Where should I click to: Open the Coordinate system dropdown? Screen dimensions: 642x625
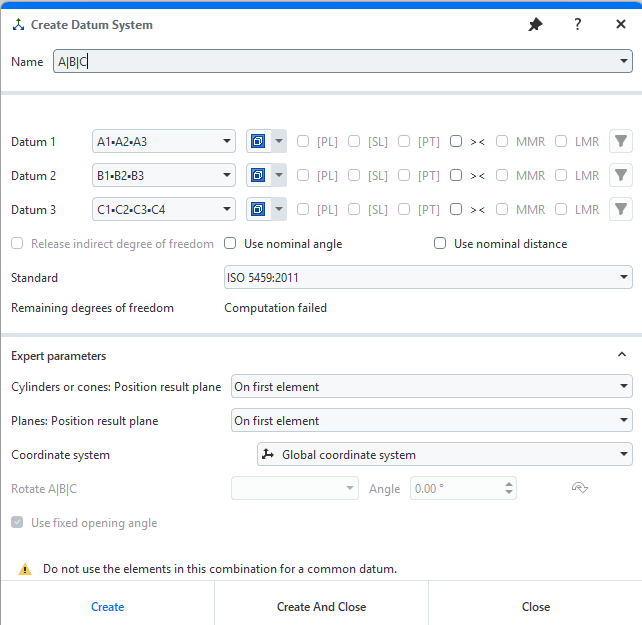coord(445,455)
